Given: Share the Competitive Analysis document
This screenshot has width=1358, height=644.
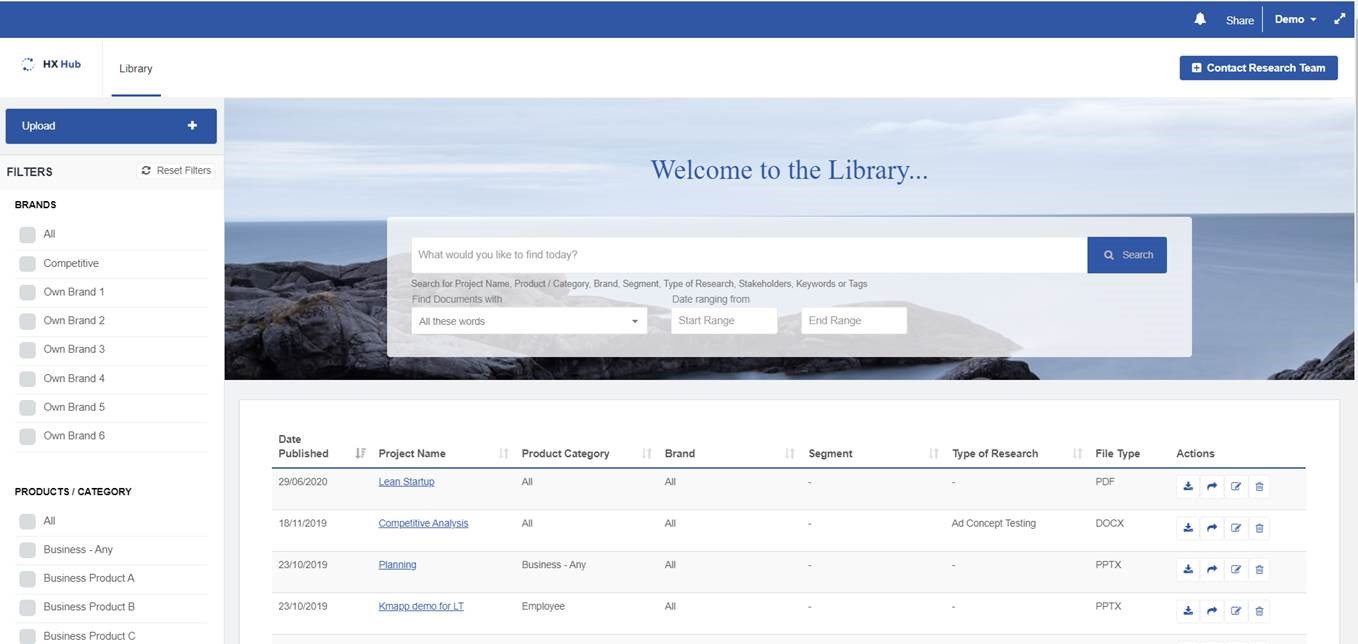Looking at the screenshot, I should click(x=1212, y=528).
